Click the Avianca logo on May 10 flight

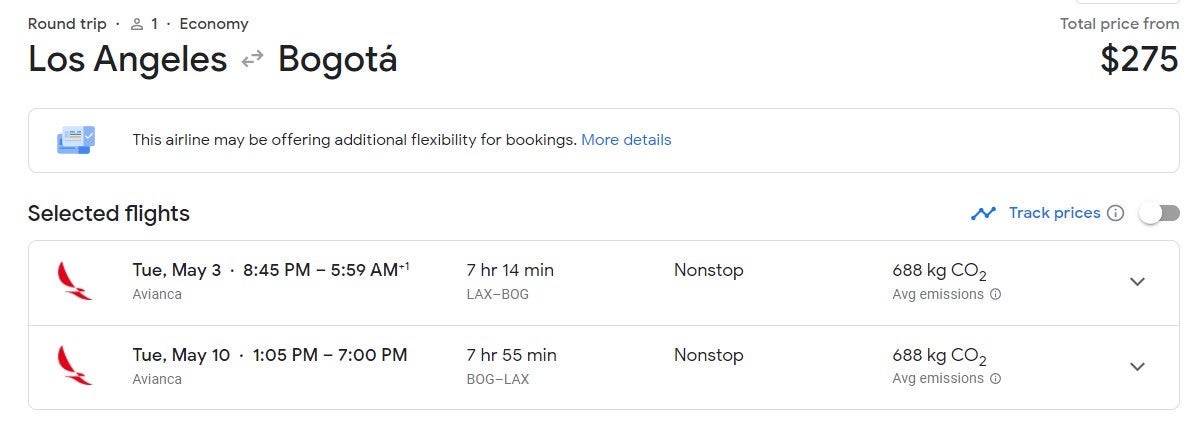point(75,366)
